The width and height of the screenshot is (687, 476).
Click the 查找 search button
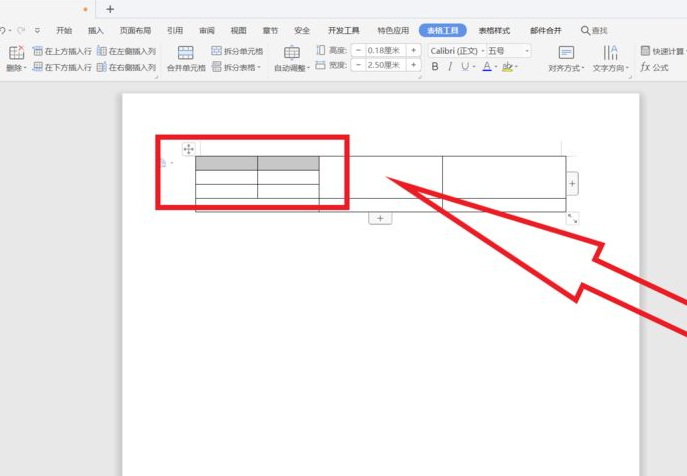pyautogui.click(x=594, y=31)
